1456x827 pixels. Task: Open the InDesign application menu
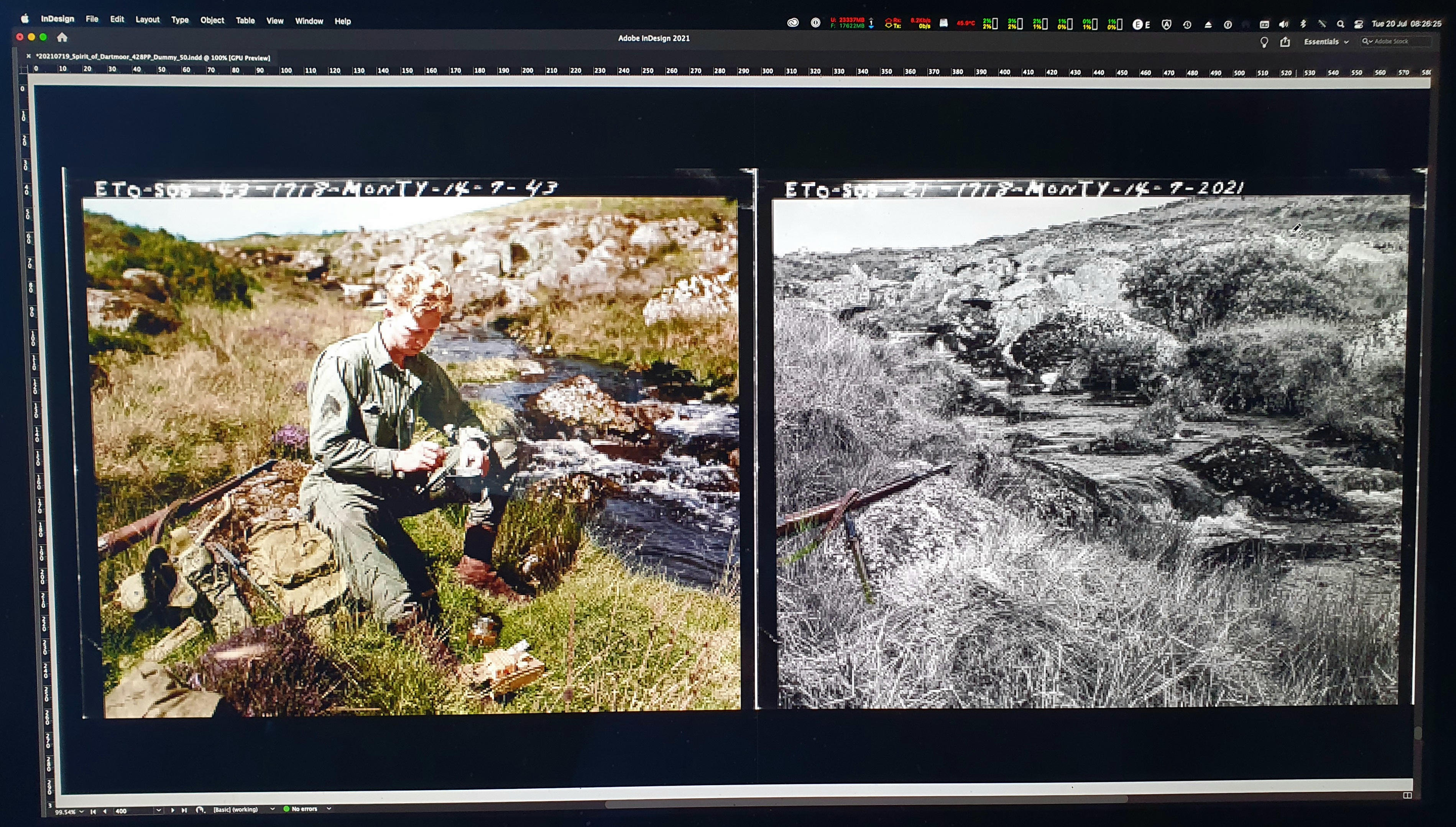[58, 19]
